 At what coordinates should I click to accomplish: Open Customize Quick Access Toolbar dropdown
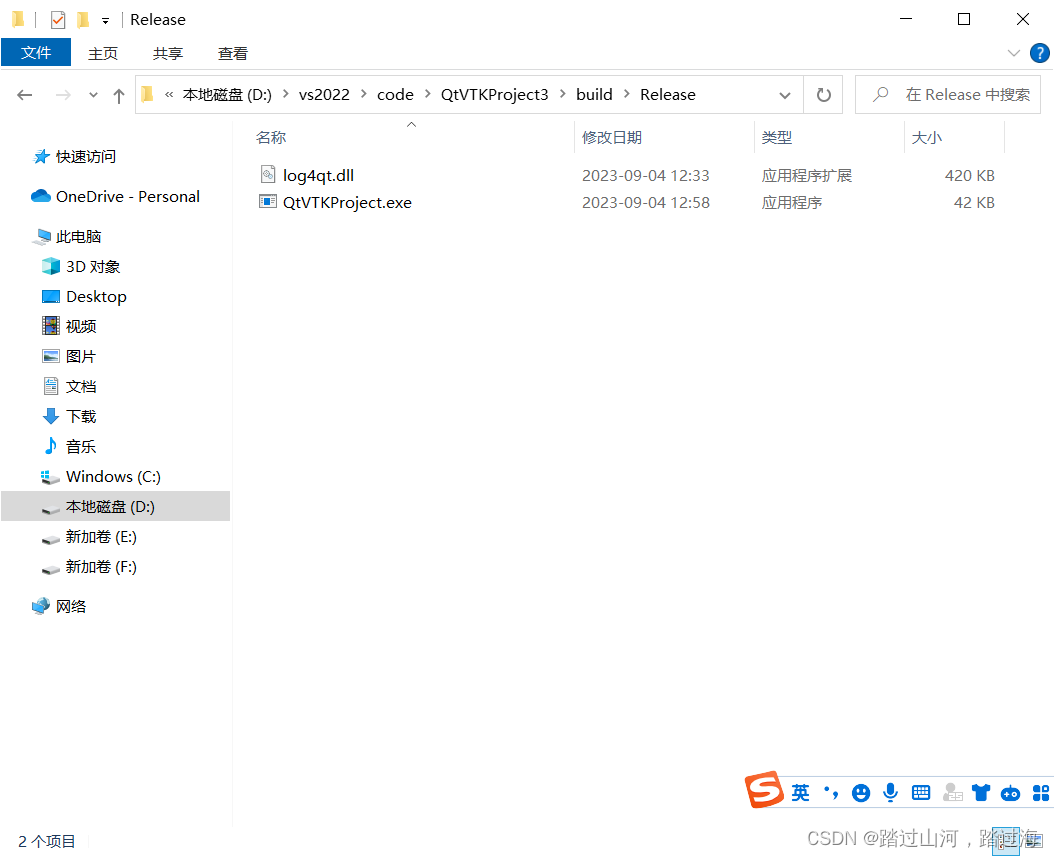[106, 21]
